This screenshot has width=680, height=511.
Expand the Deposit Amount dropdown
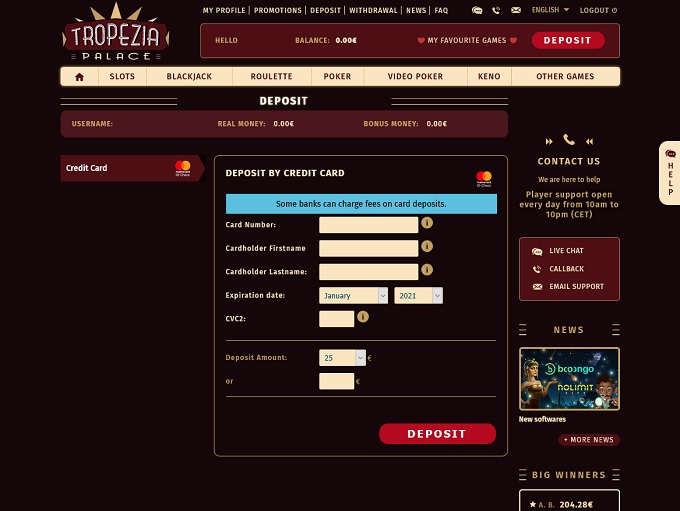[342, 357]
